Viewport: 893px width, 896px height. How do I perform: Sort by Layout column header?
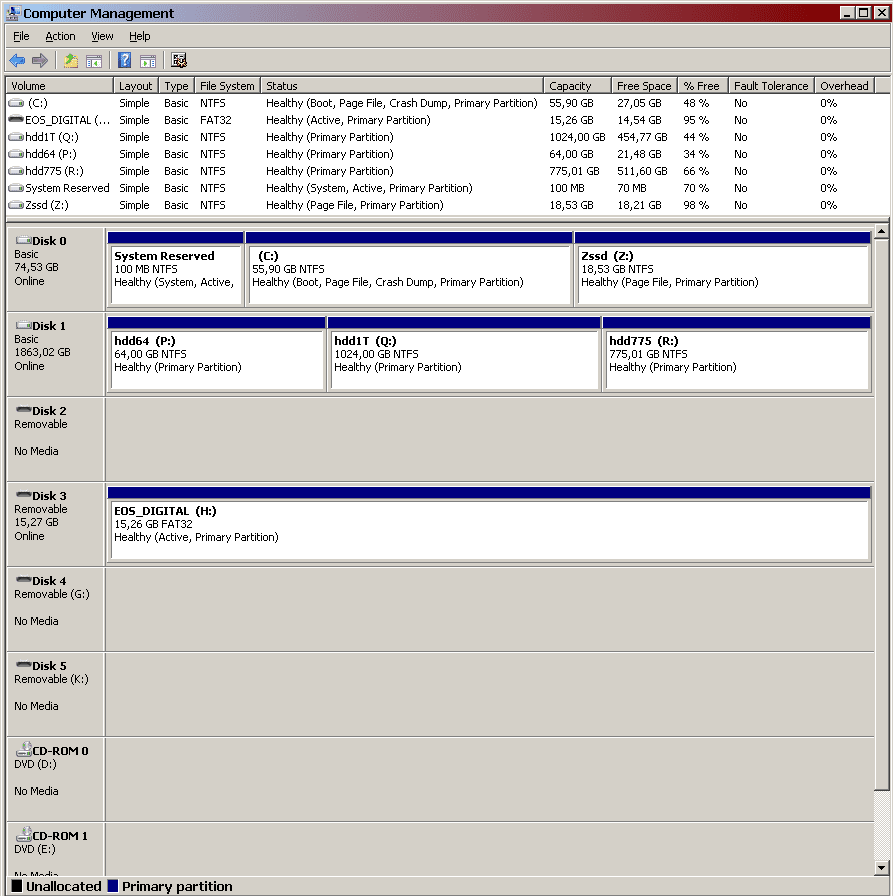(x=136, y=86)
